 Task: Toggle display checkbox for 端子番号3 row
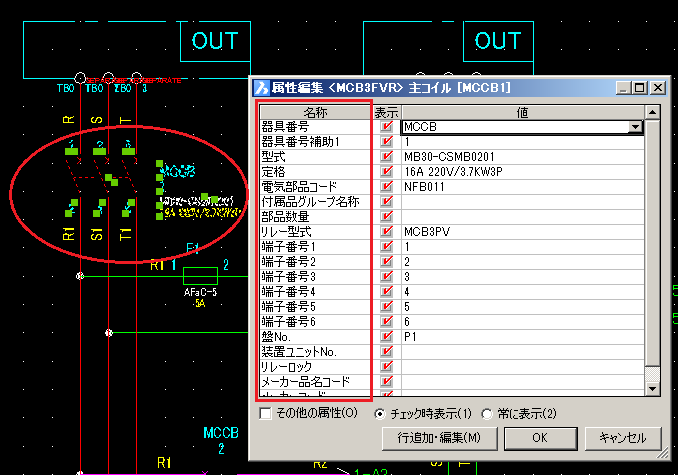tap(387, 277)
